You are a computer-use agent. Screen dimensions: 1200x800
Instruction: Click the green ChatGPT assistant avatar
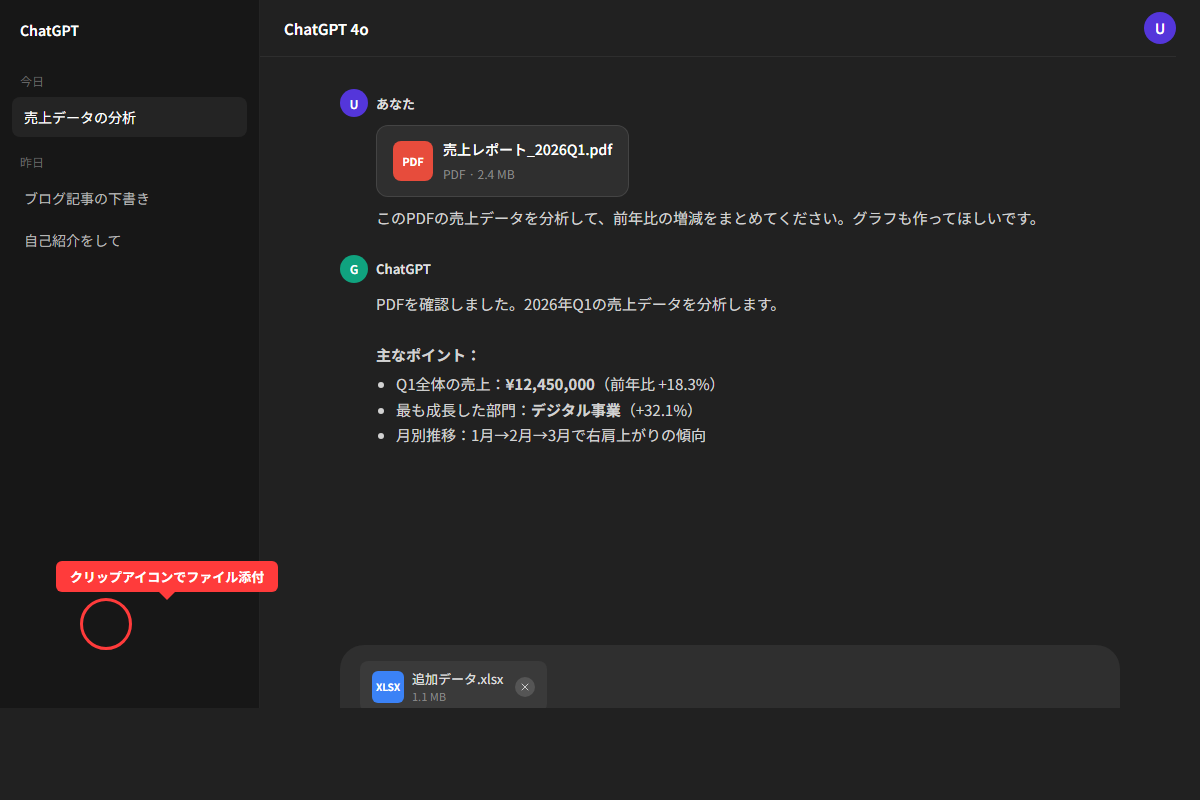[x=353, y=269]
